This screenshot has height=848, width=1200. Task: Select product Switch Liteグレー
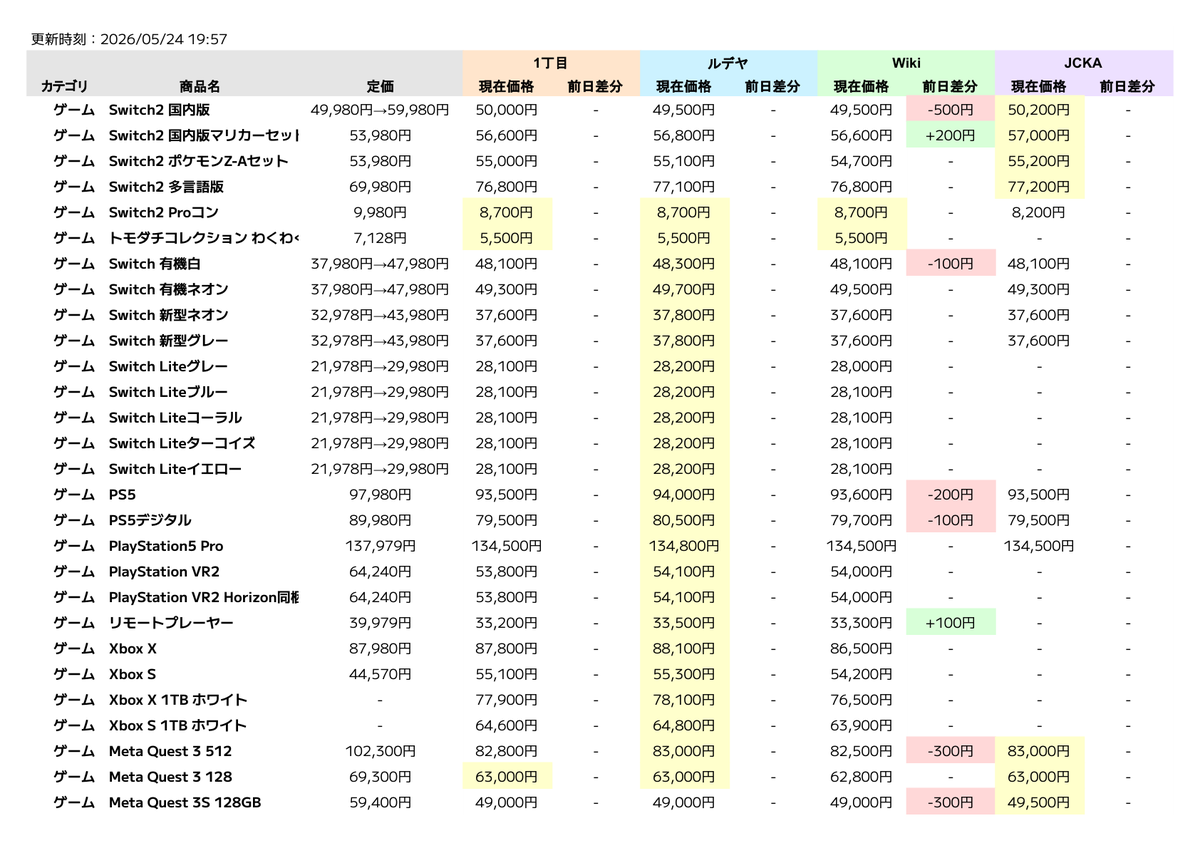pos(168,366)
